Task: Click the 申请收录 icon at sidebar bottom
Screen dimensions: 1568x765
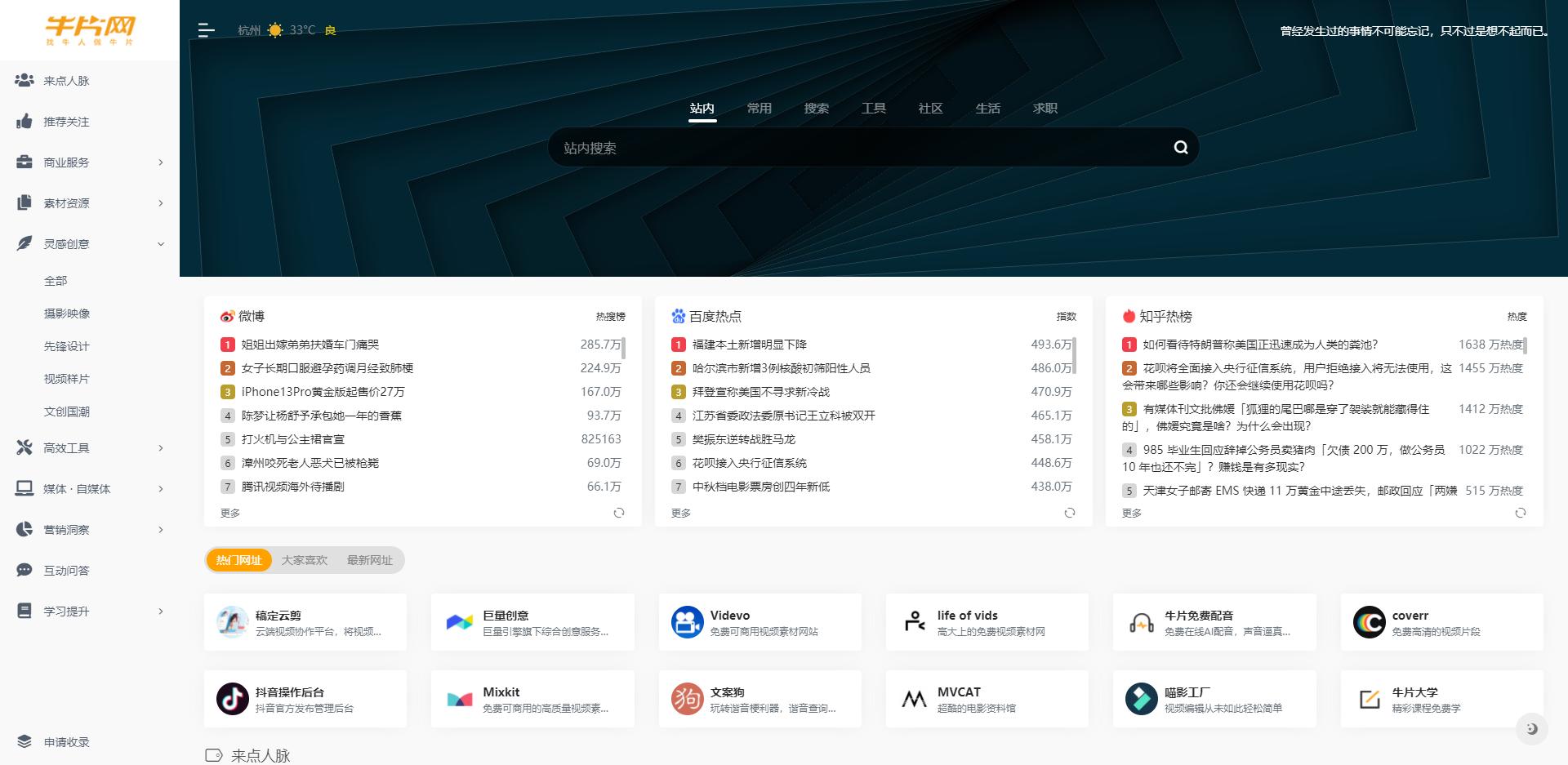Action: point(24,742)
